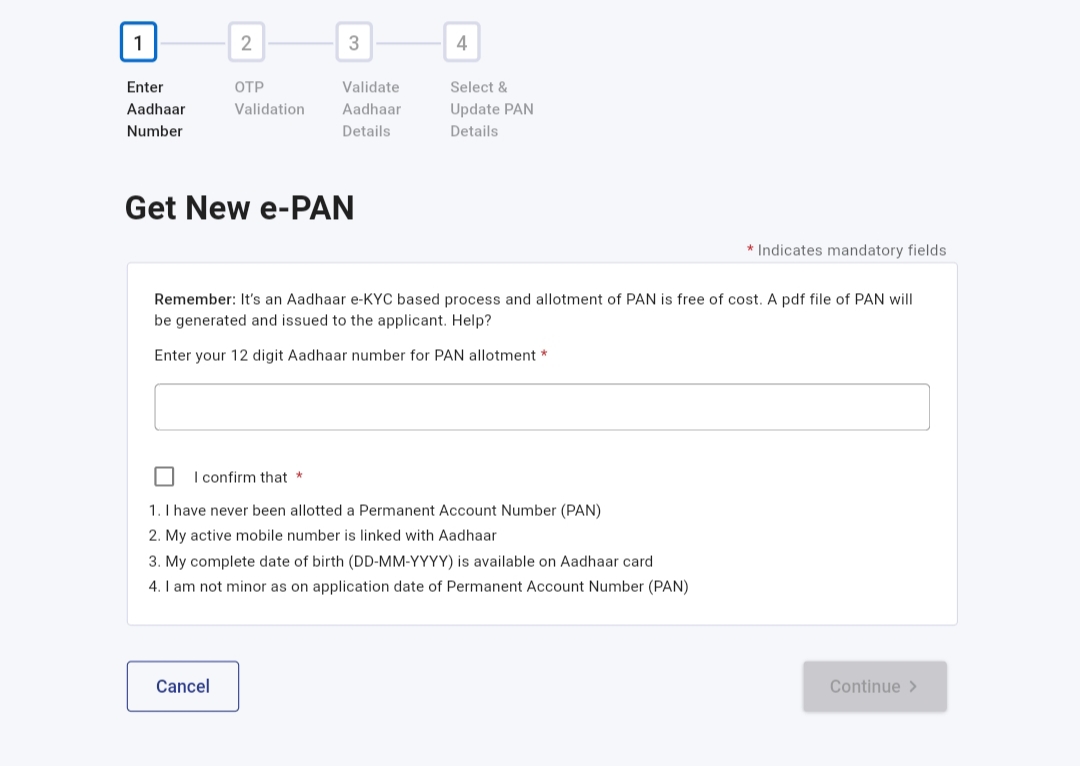Click the 'never been allotted a PAN' statement
The width and height of the screenshot is (1080, 766).
point(375,510)
